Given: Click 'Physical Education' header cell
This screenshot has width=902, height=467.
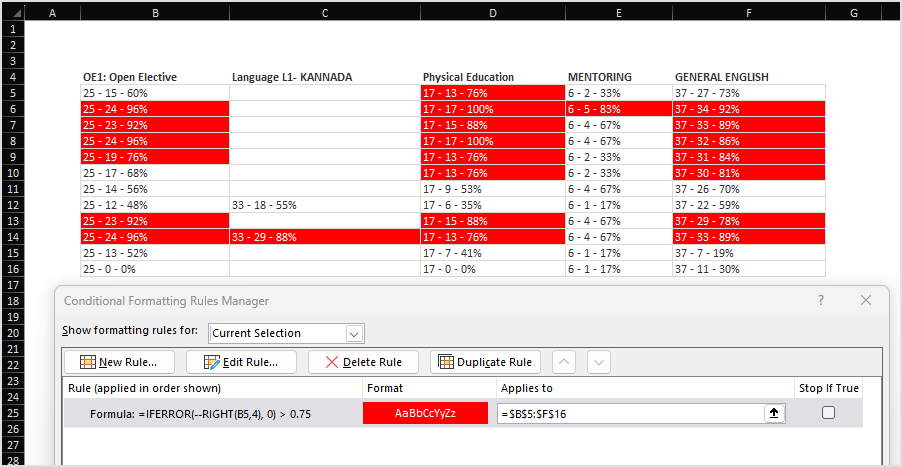Looking at the screenshot, I should tap(493, 76).
